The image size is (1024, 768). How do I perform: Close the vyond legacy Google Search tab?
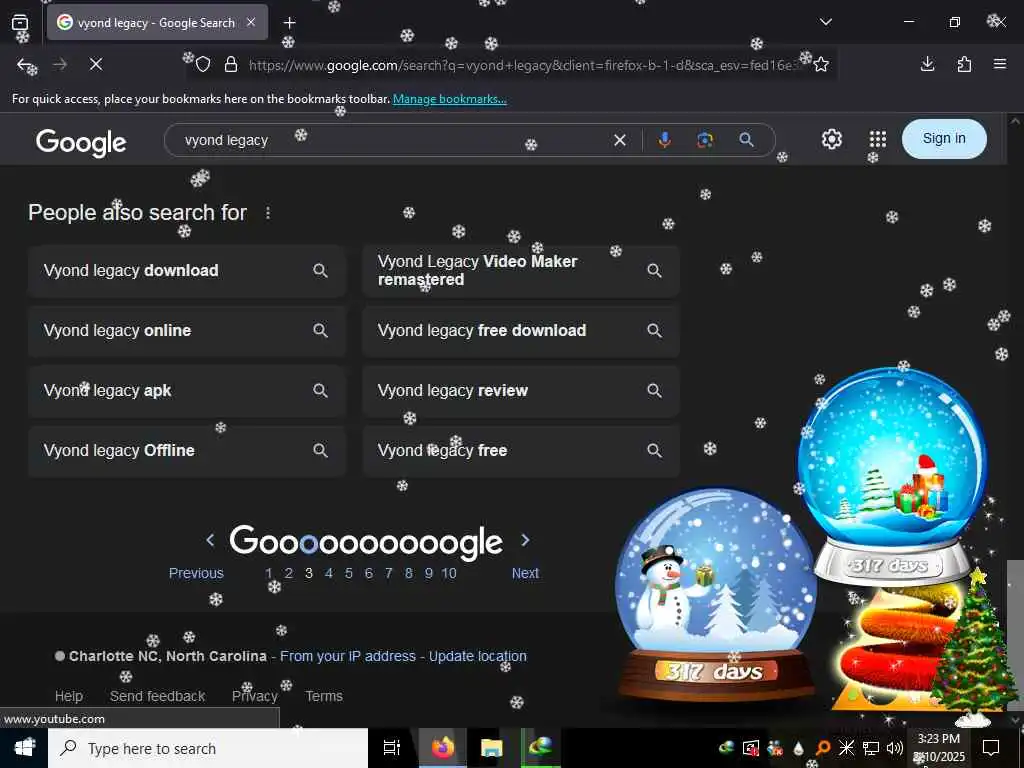[x=251, y=22]
